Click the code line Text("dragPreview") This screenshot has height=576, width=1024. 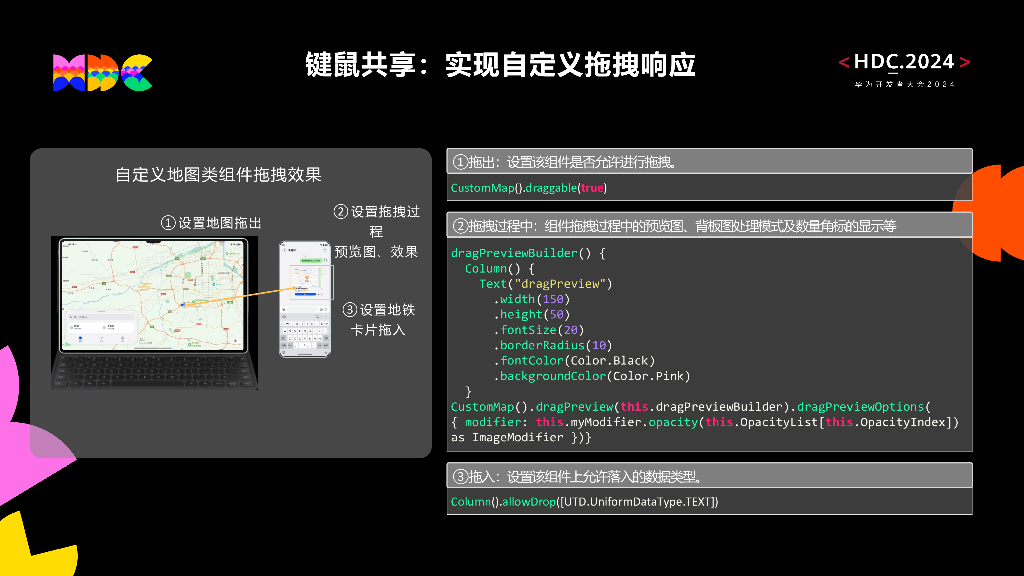click(546, 284)
